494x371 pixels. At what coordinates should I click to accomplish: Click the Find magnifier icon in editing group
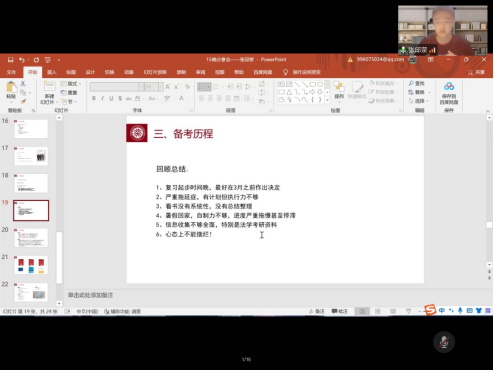411,83
